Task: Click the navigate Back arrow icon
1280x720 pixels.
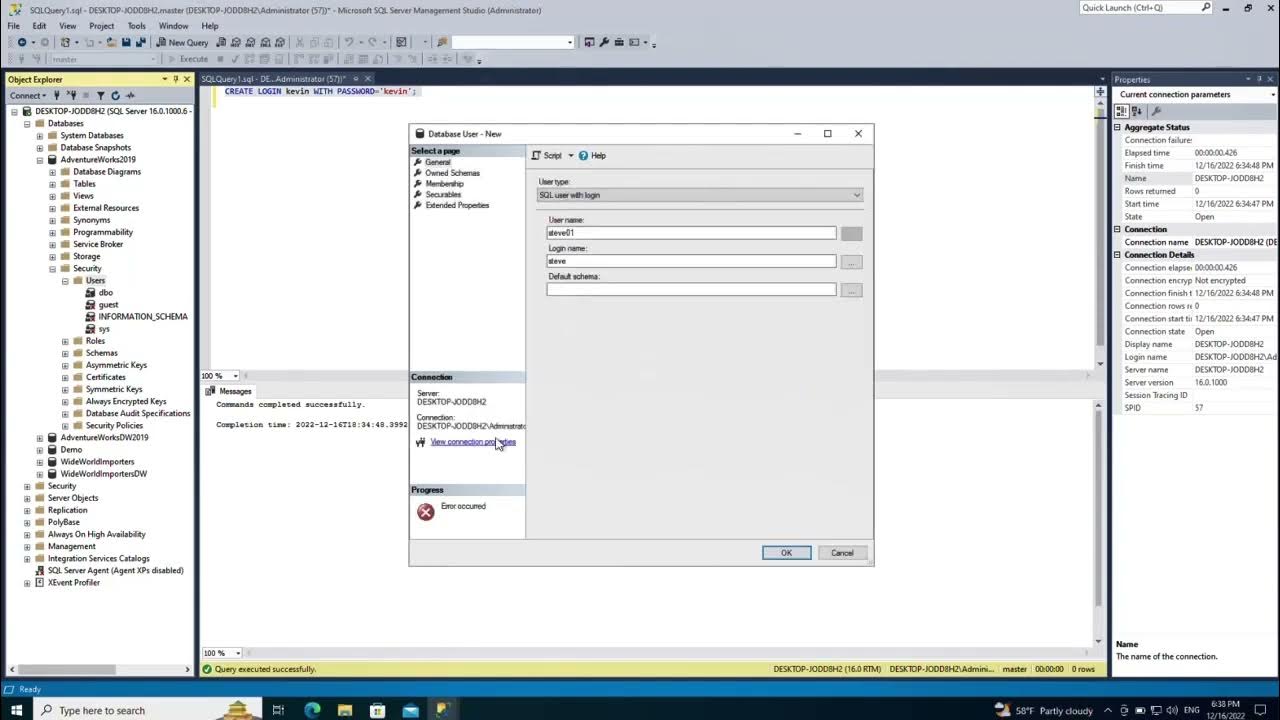Action: [x=22, y=43]
